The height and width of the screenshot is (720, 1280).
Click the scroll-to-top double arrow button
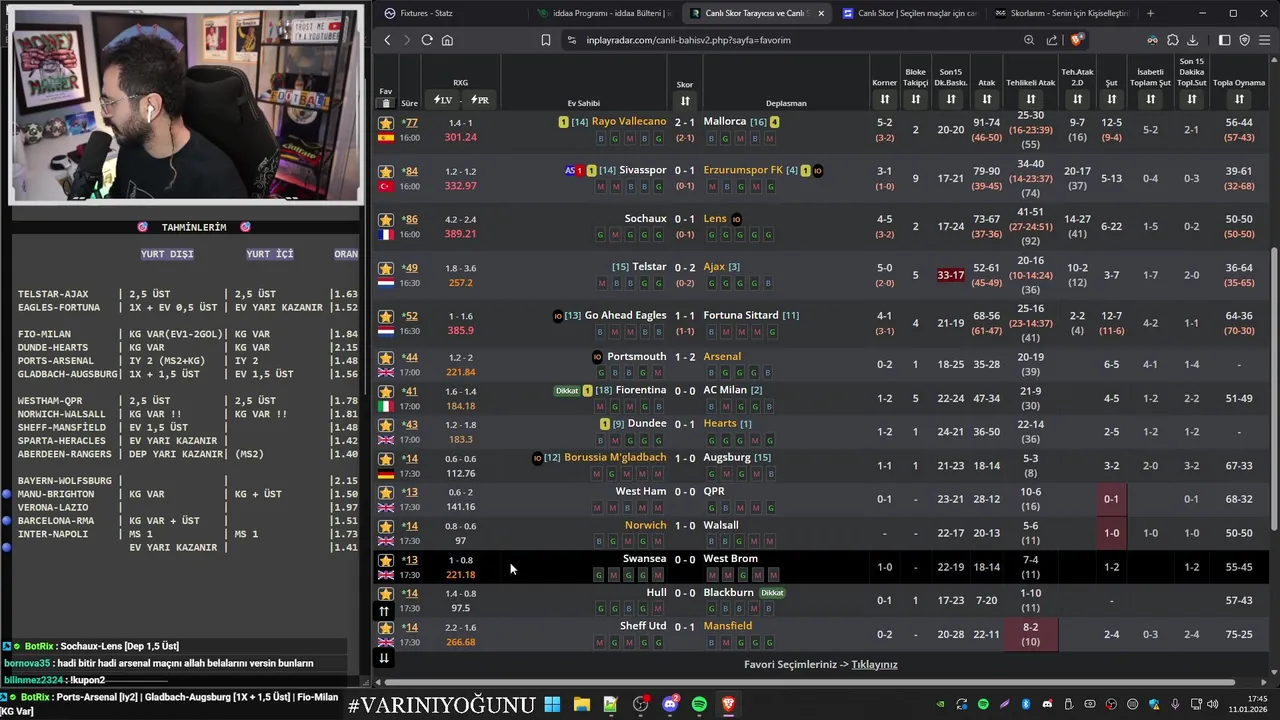383,611
